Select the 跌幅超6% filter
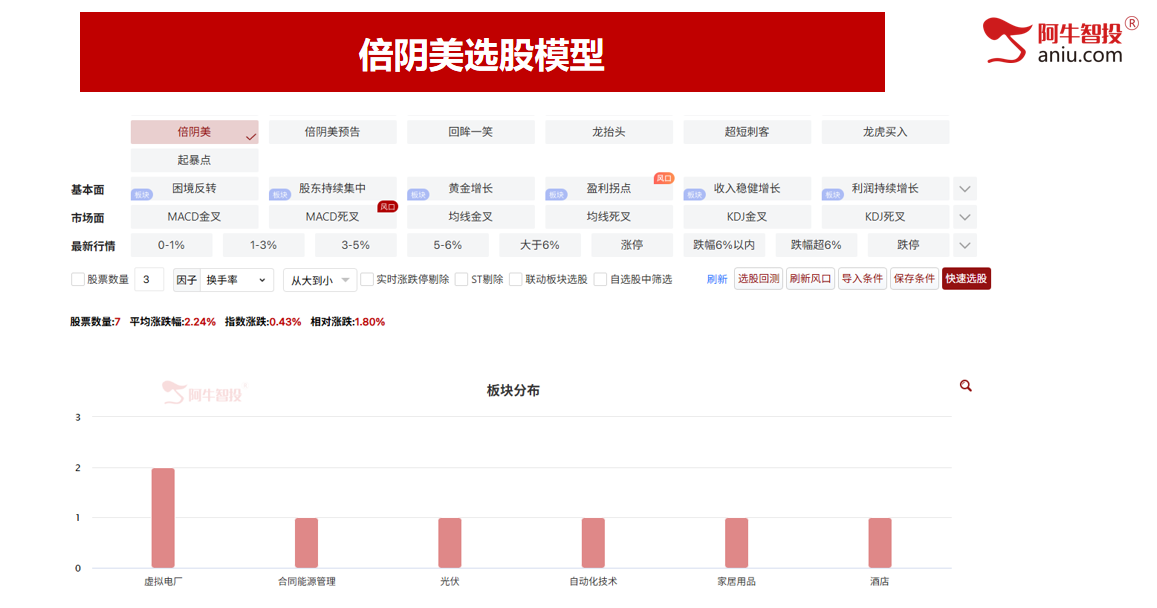The image size is (1157, 608). tap(816, 245)
